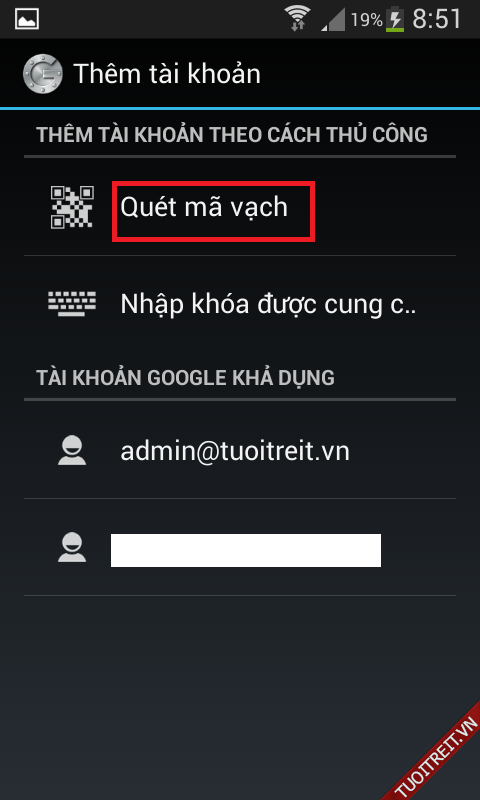This screenshot has height=800, width=480.
Task: Tap the 8:51 clock in status bar
Action: tap(436, 20)
